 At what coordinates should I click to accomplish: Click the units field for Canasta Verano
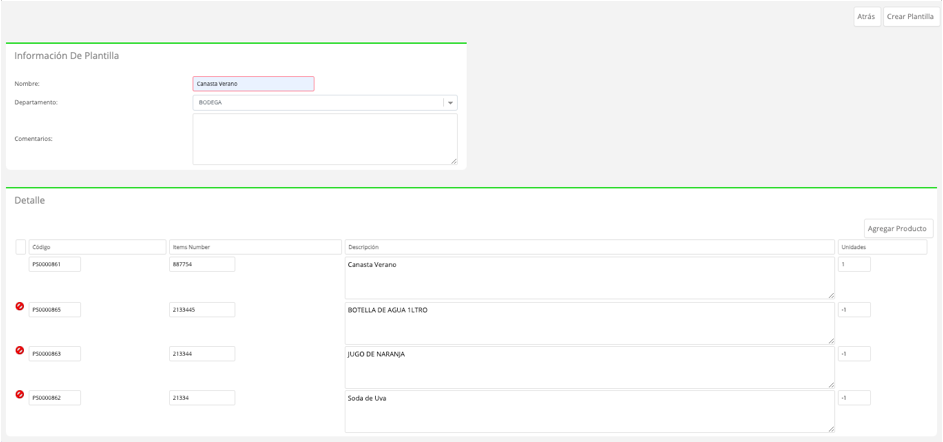(854, 265)
